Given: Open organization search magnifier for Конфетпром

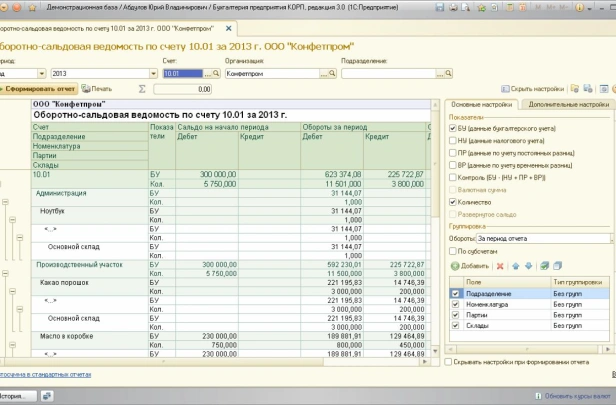Looking at the screenshot, I should (x=332, y=73).
